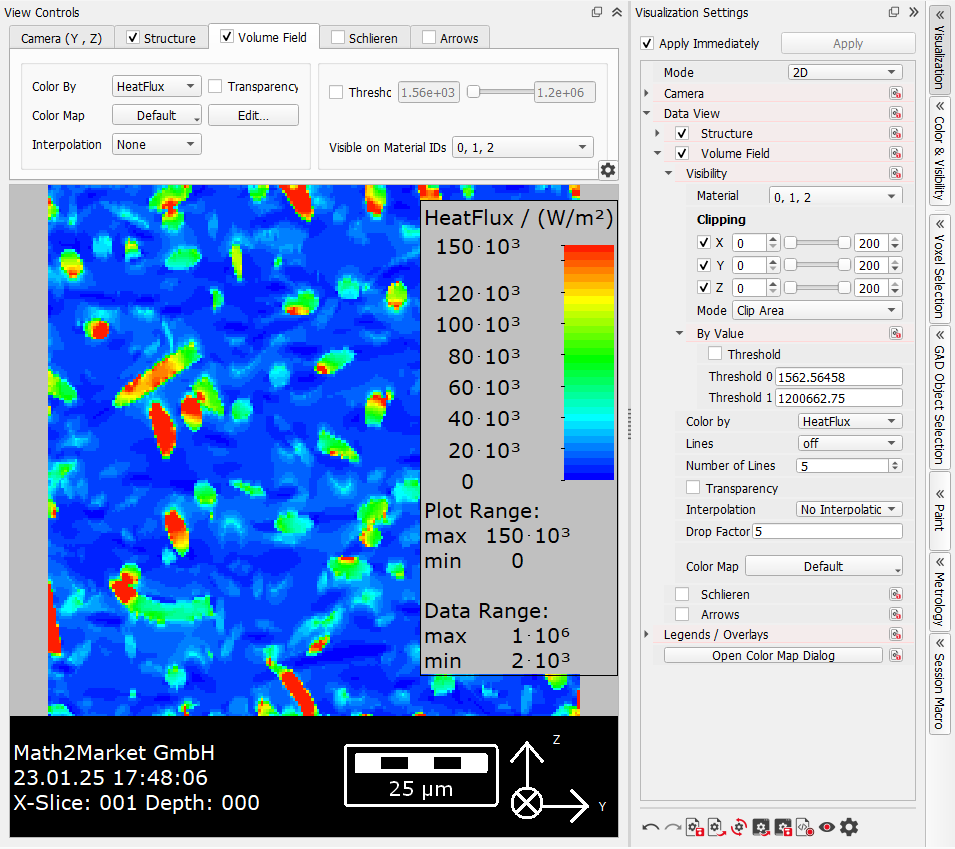This screenshot has width=955, height=849.
Task: Expand the Camera tree section
Action: point(647,93)
